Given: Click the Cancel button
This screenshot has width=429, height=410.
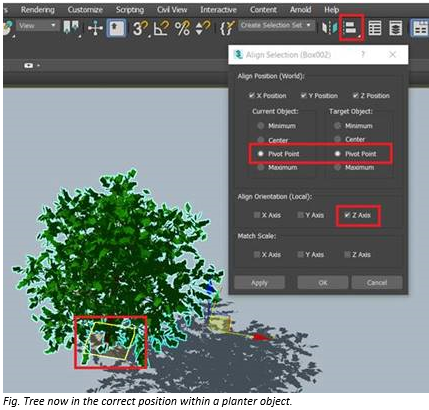Looking at the screenshot, I should pyautogui.click(x=377, y=283).
